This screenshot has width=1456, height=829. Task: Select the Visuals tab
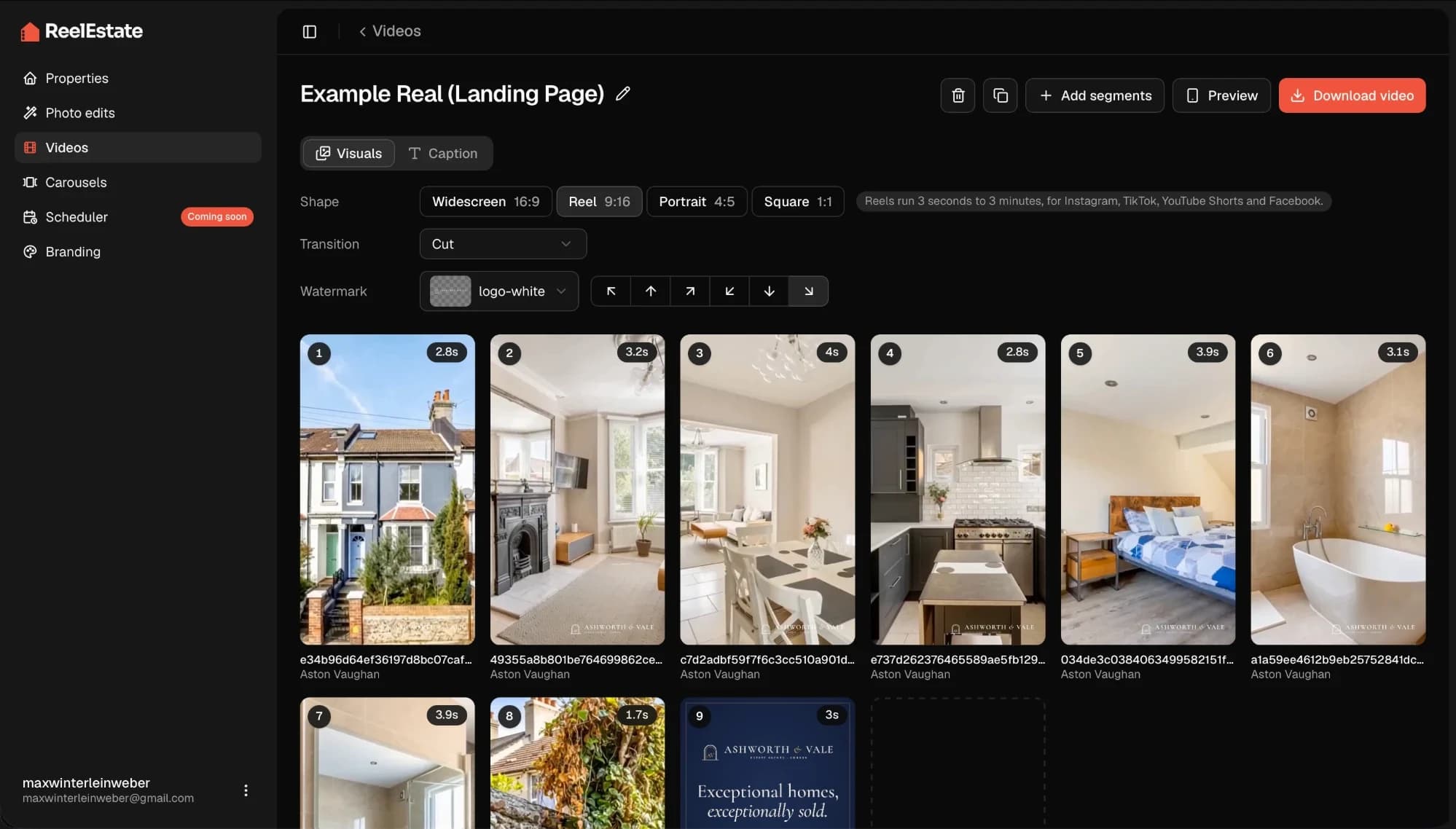point(348,153)
